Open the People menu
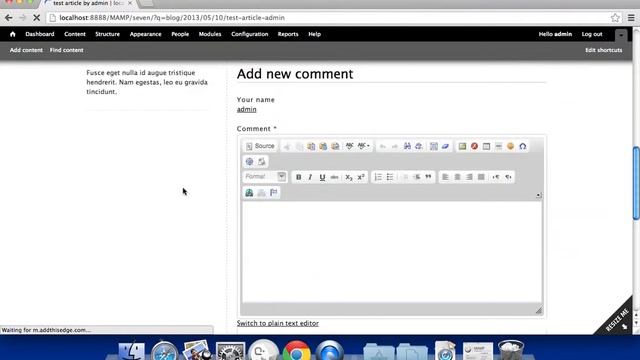This screenshot has height=360, width=640. coord(180,34)
